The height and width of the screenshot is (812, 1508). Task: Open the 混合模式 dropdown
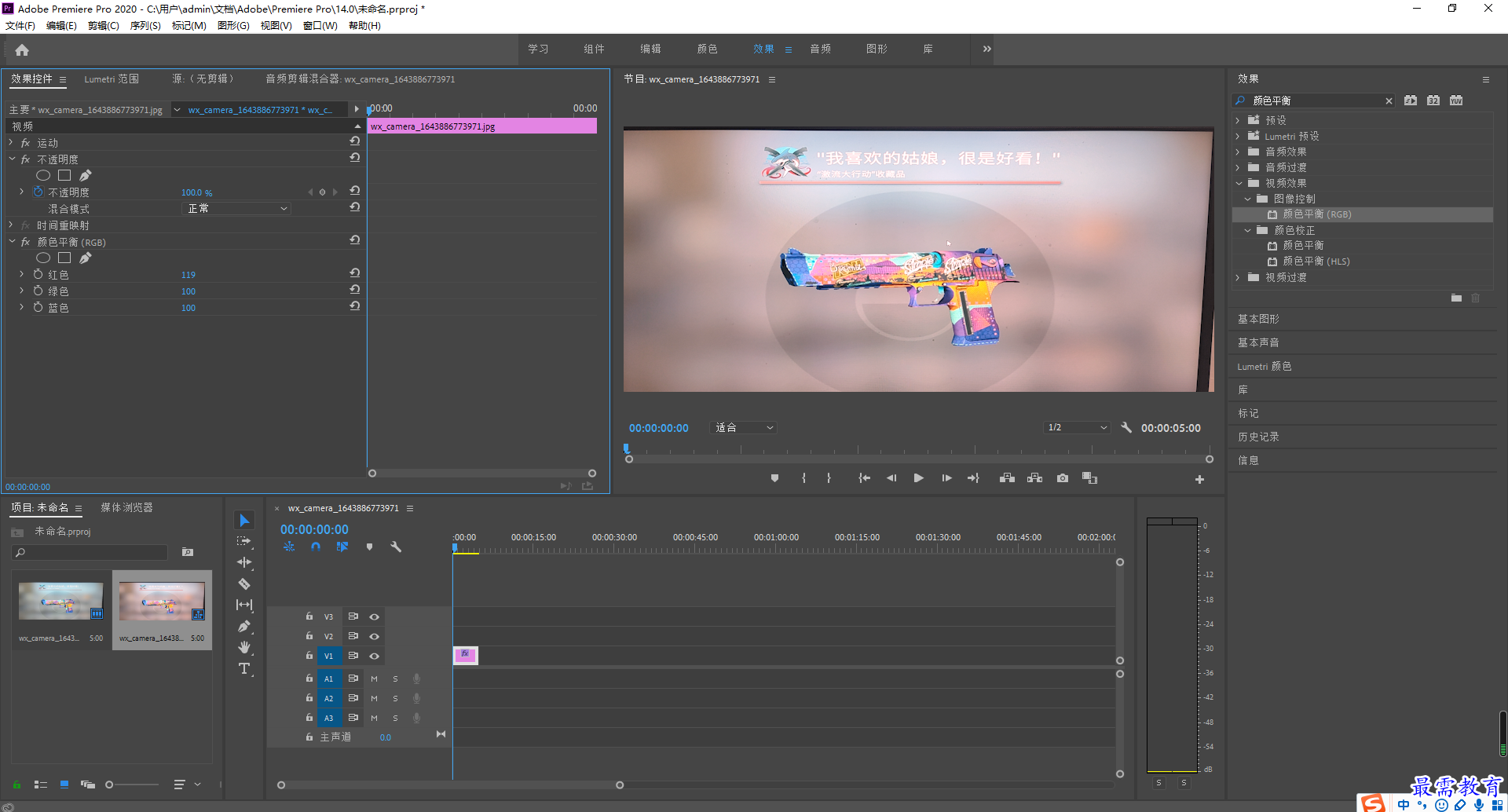pyautogui.click(x=236, y=208)
